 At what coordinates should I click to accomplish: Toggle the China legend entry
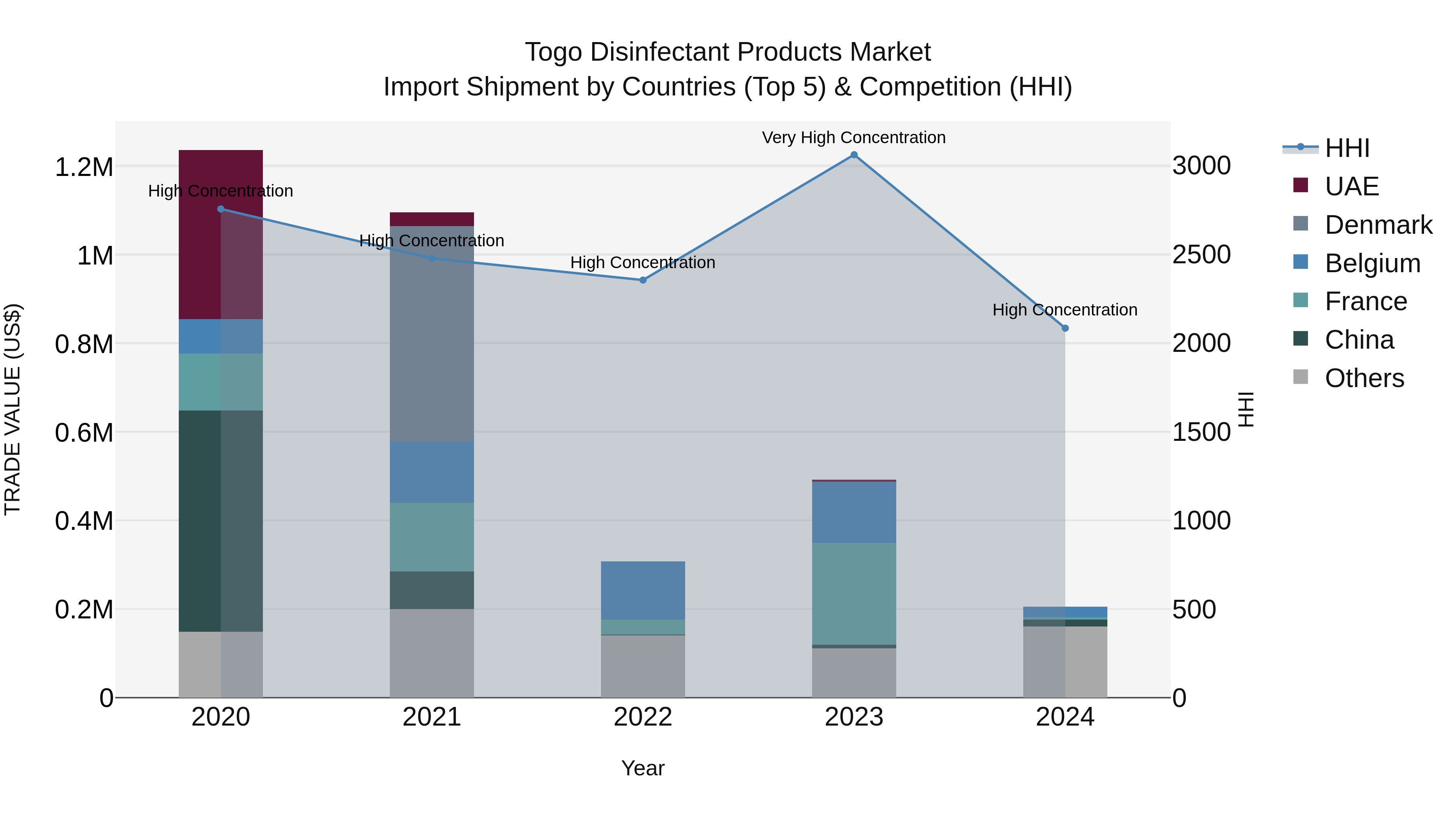click(1343, 340)
